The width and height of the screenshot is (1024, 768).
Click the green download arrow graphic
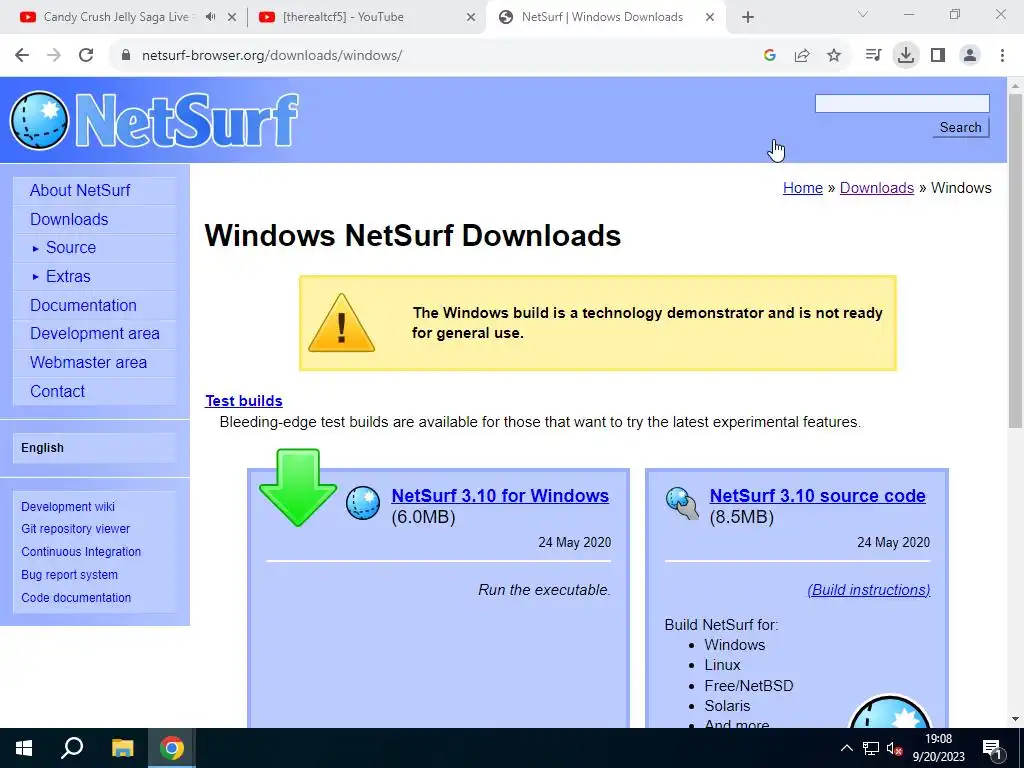[x=298, y=487]
